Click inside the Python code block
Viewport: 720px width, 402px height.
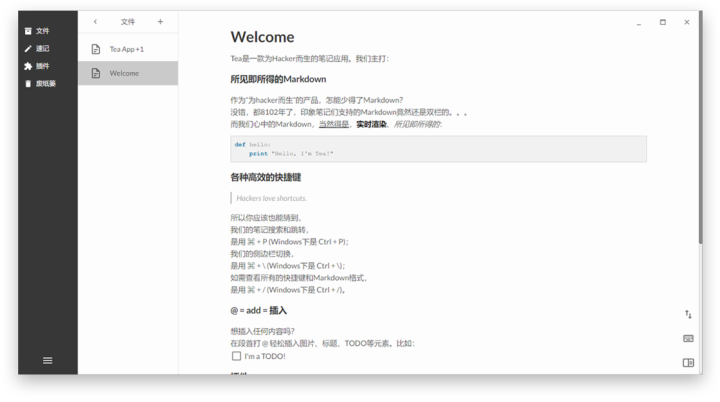(x=439, y=149)
